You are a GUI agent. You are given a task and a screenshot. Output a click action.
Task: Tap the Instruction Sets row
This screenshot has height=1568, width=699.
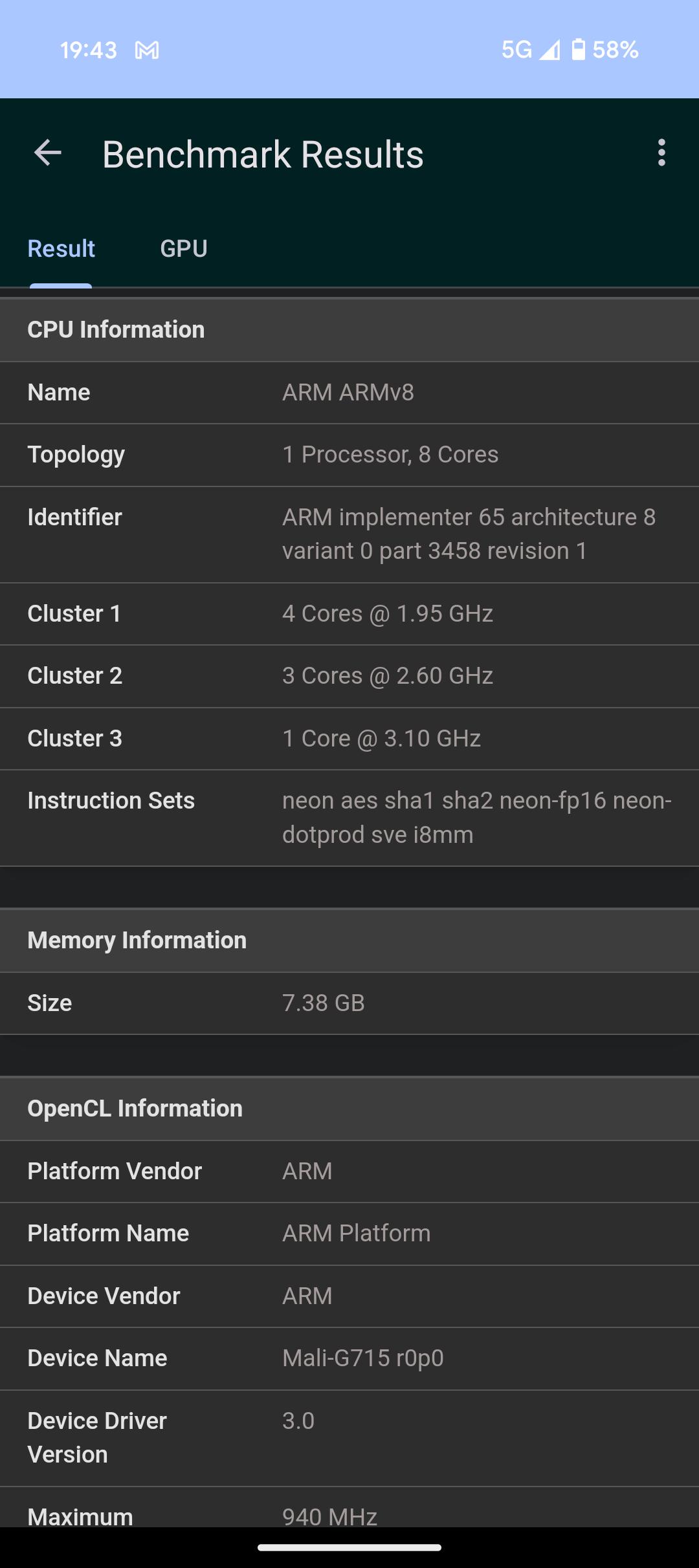click(349, 818)
